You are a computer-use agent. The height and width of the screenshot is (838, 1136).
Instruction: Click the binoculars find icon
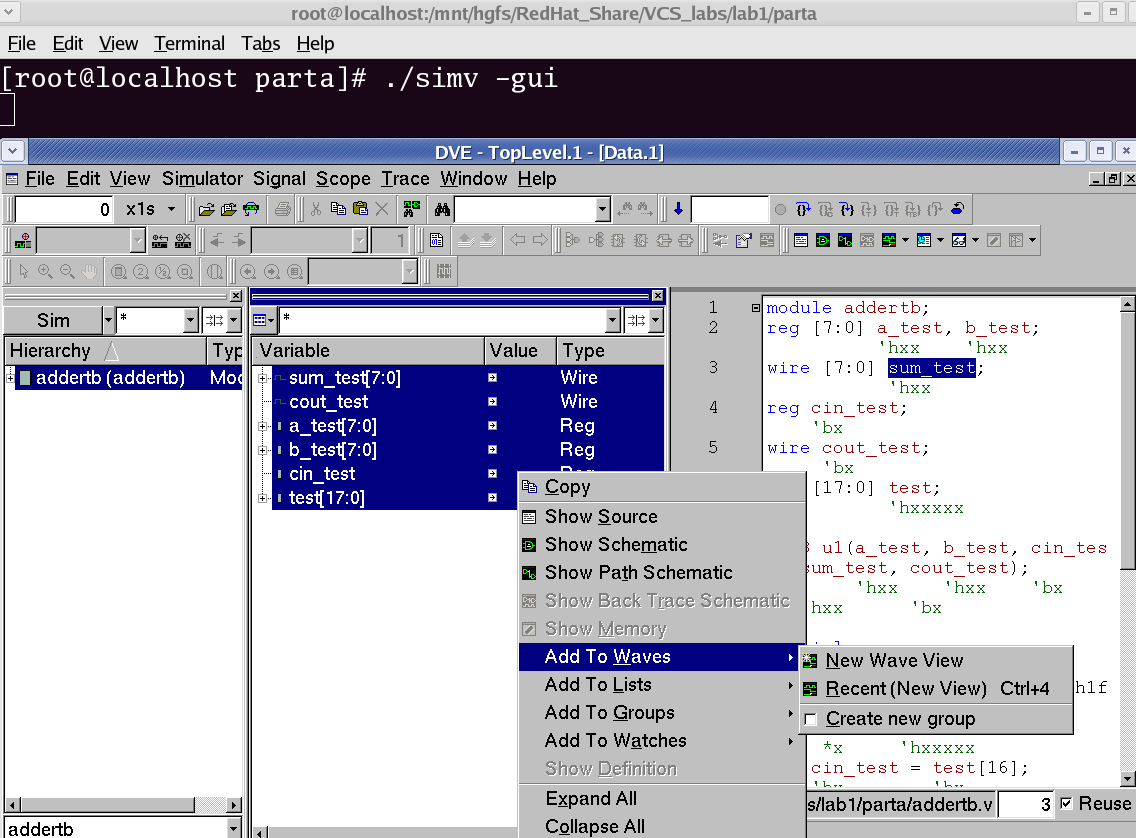click(441, 210)
